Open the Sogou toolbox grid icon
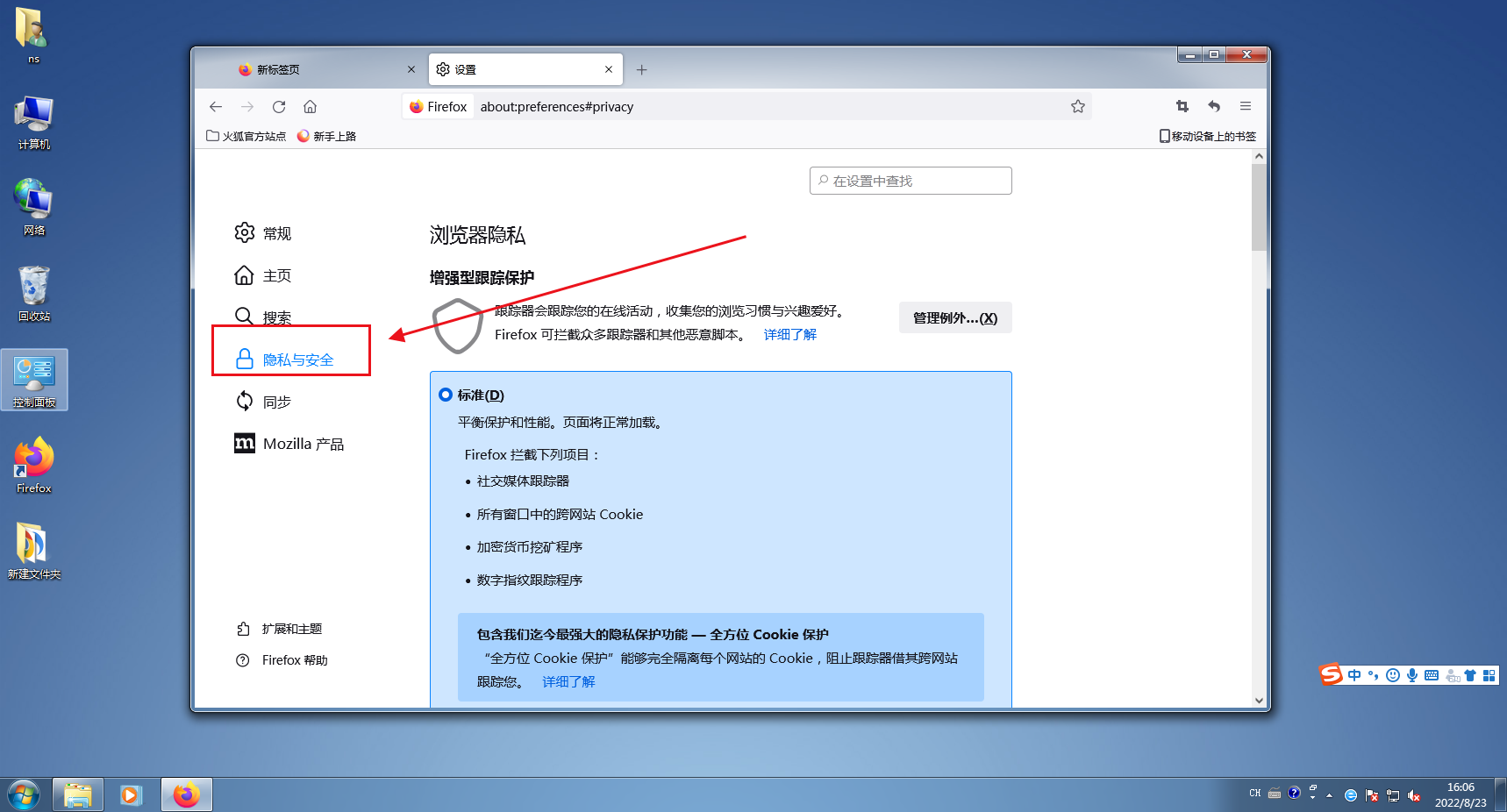Image resolution: width=1507 pixels, height=812 pixels. pyautogui.click(x=1489, y=675)
